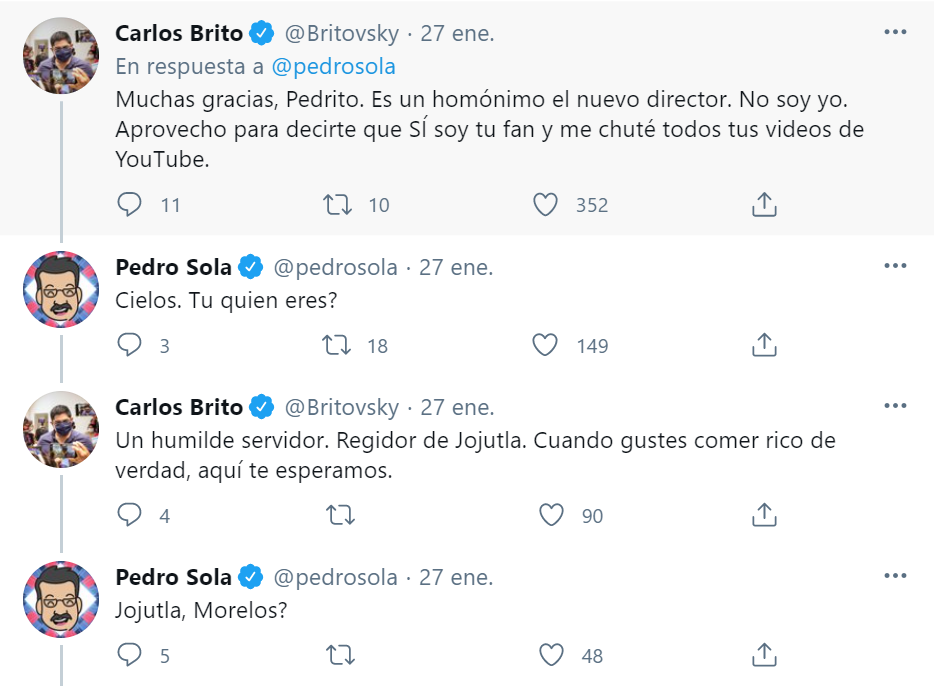Open more options on "Jojutla, Morelos?" tweet
This screenshot has height=686, width=934.
click(895, 576)
